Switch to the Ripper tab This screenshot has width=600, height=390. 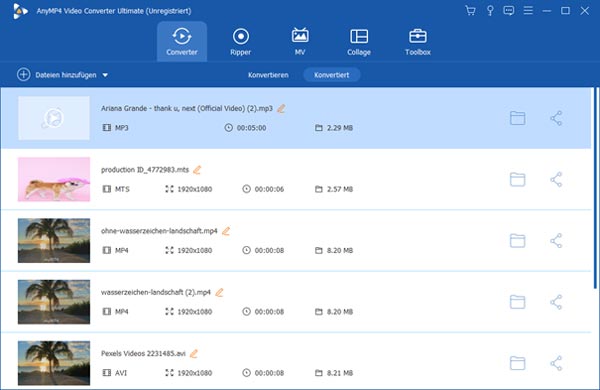241,42
